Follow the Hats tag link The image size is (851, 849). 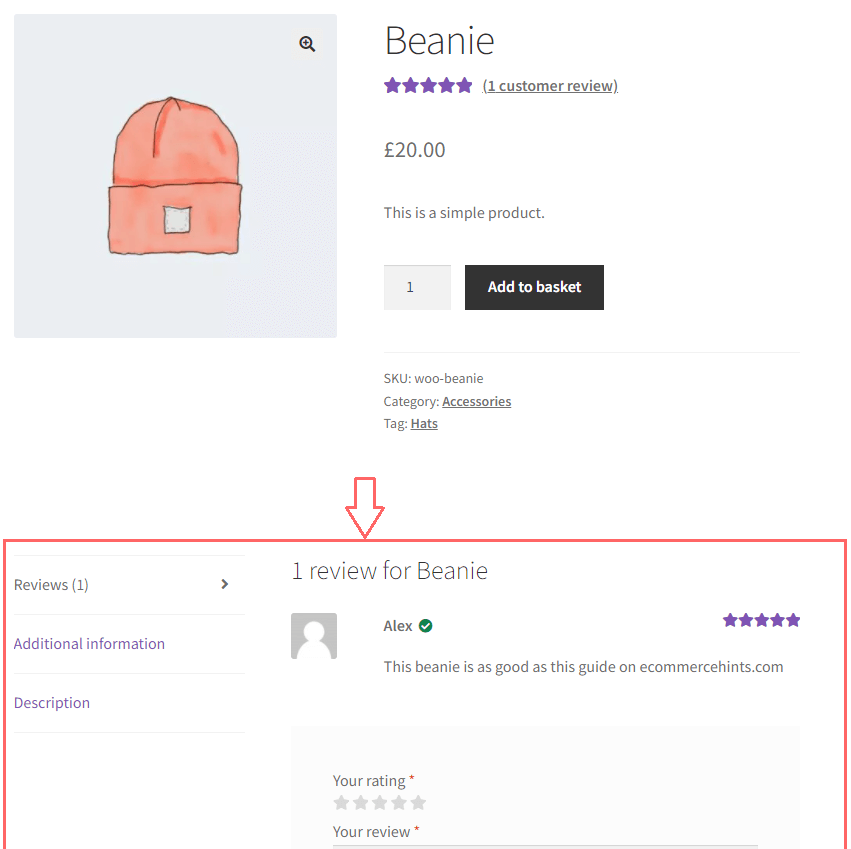pyautogui.click(x=424, y=423)
